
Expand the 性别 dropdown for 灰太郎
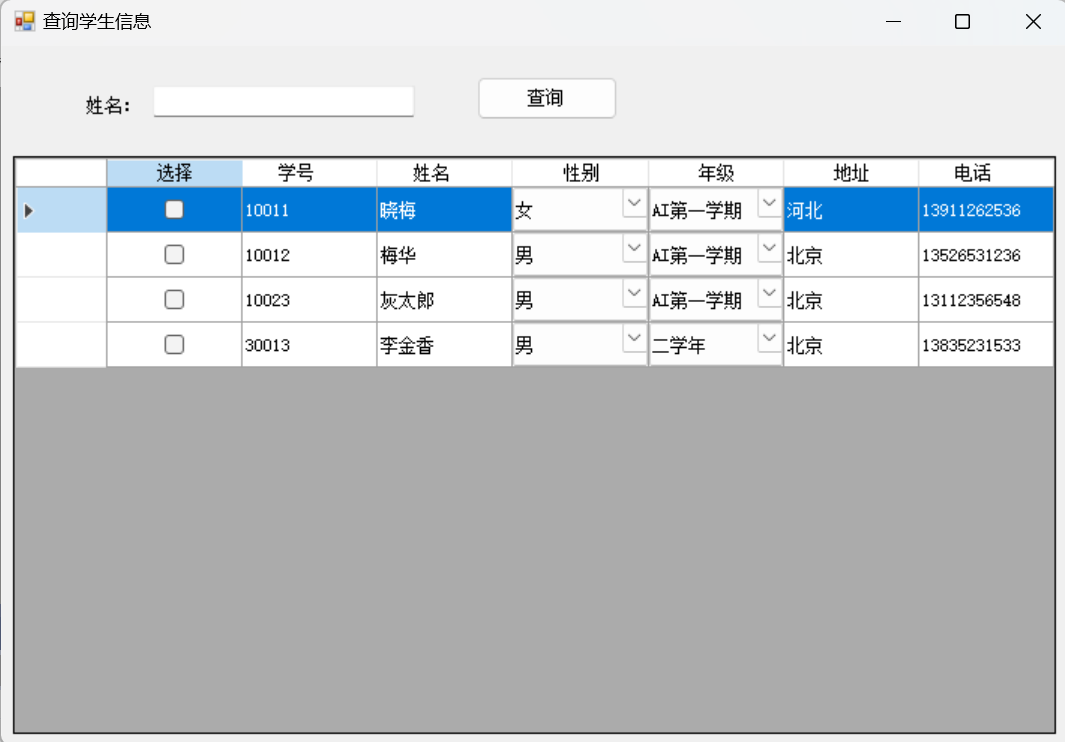click(x=634, y=294)
